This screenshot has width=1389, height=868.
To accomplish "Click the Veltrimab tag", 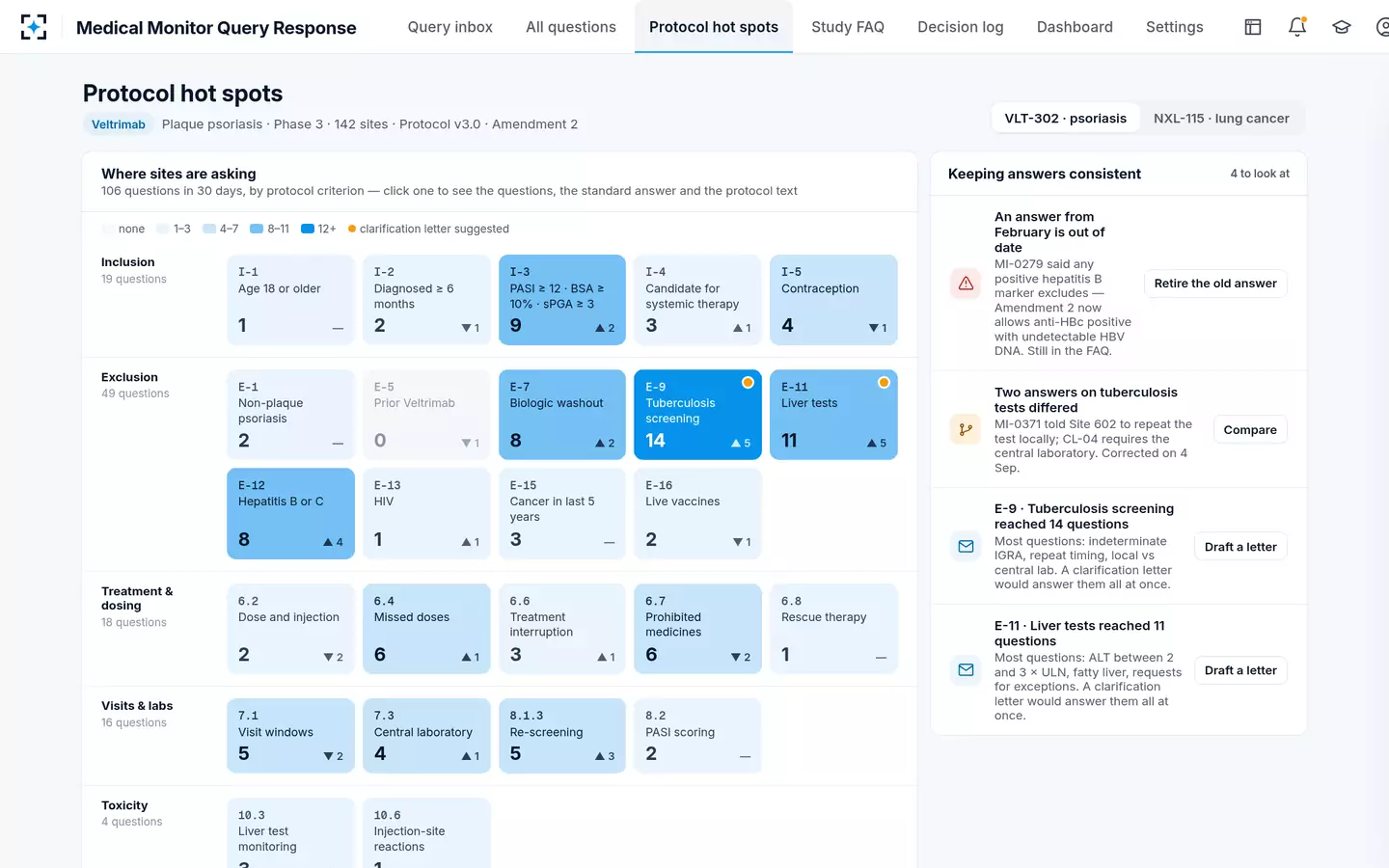I will click(118, 124).
